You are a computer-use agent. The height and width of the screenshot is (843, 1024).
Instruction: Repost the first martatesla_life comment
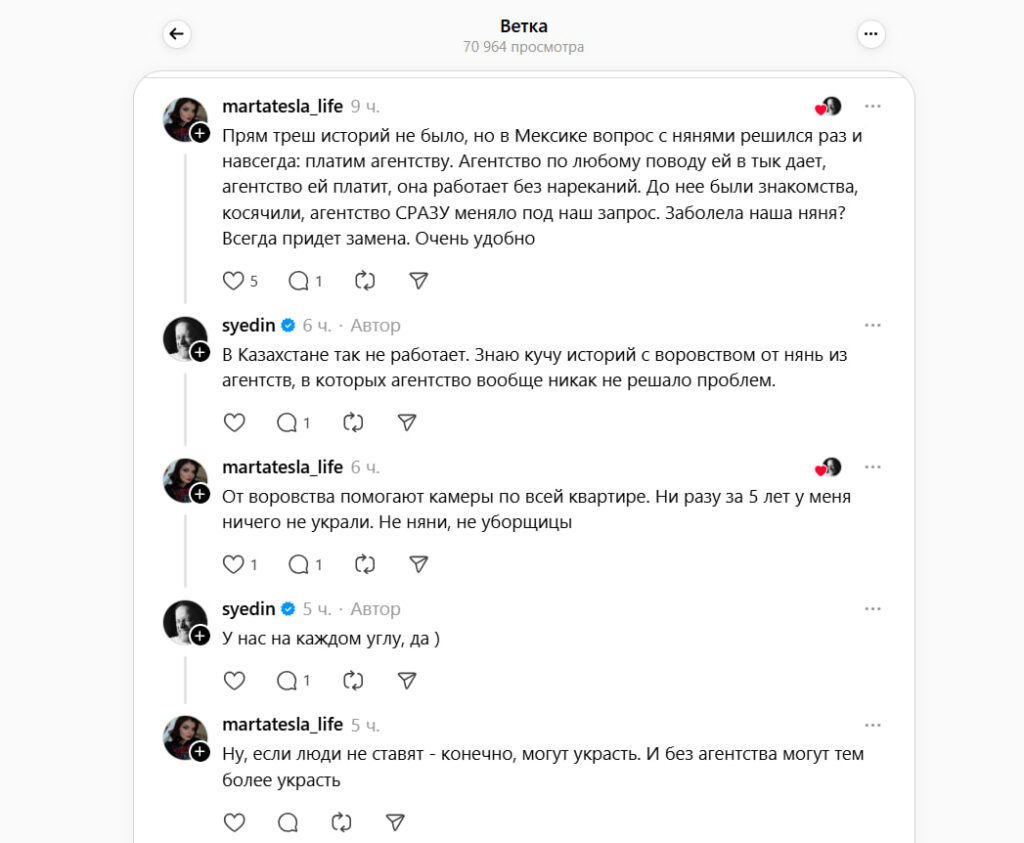coord(364,281)
